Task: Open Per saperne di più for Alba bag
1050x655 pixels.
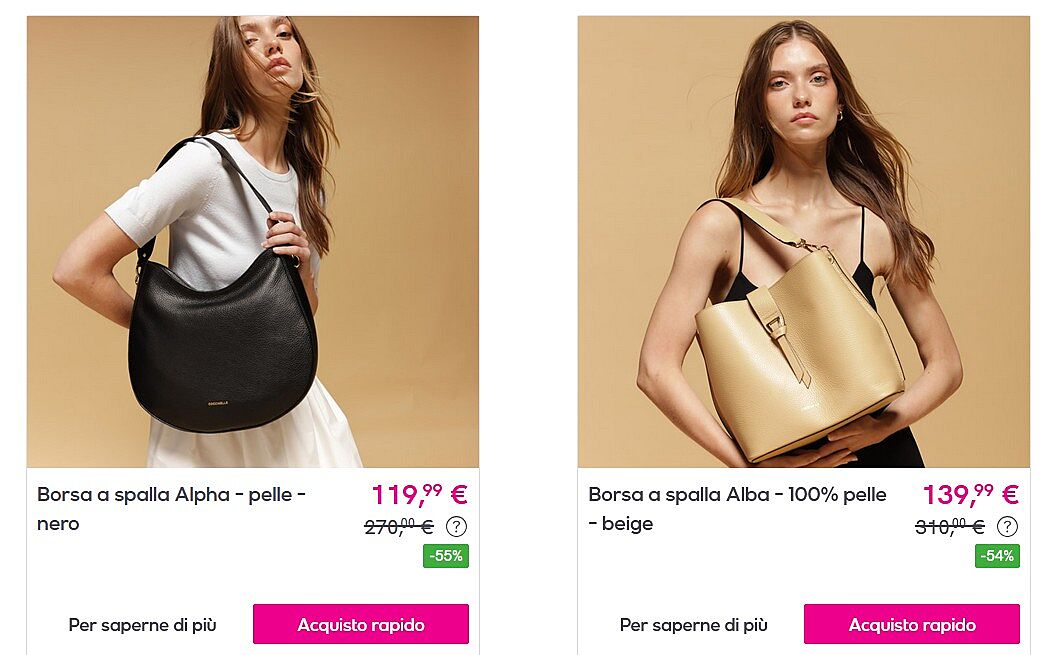Action: 694,625
